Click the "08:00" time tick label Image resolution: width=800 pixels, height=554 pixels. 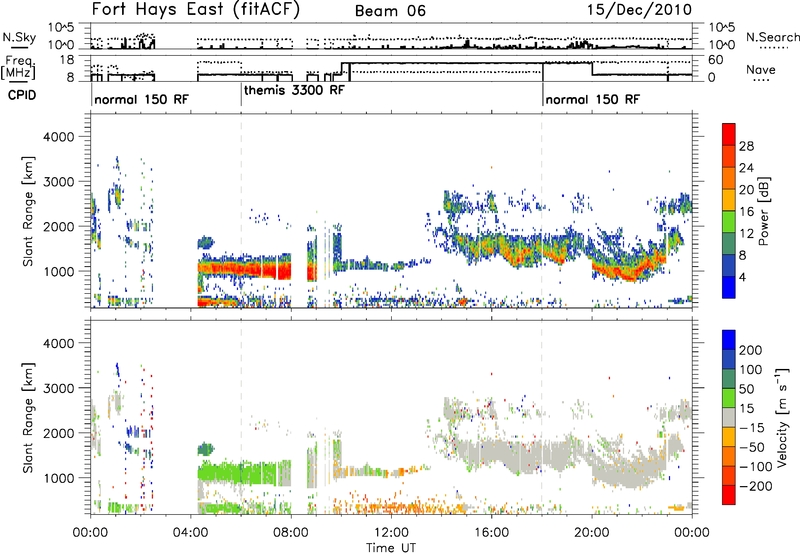click(x=291, y=533)
